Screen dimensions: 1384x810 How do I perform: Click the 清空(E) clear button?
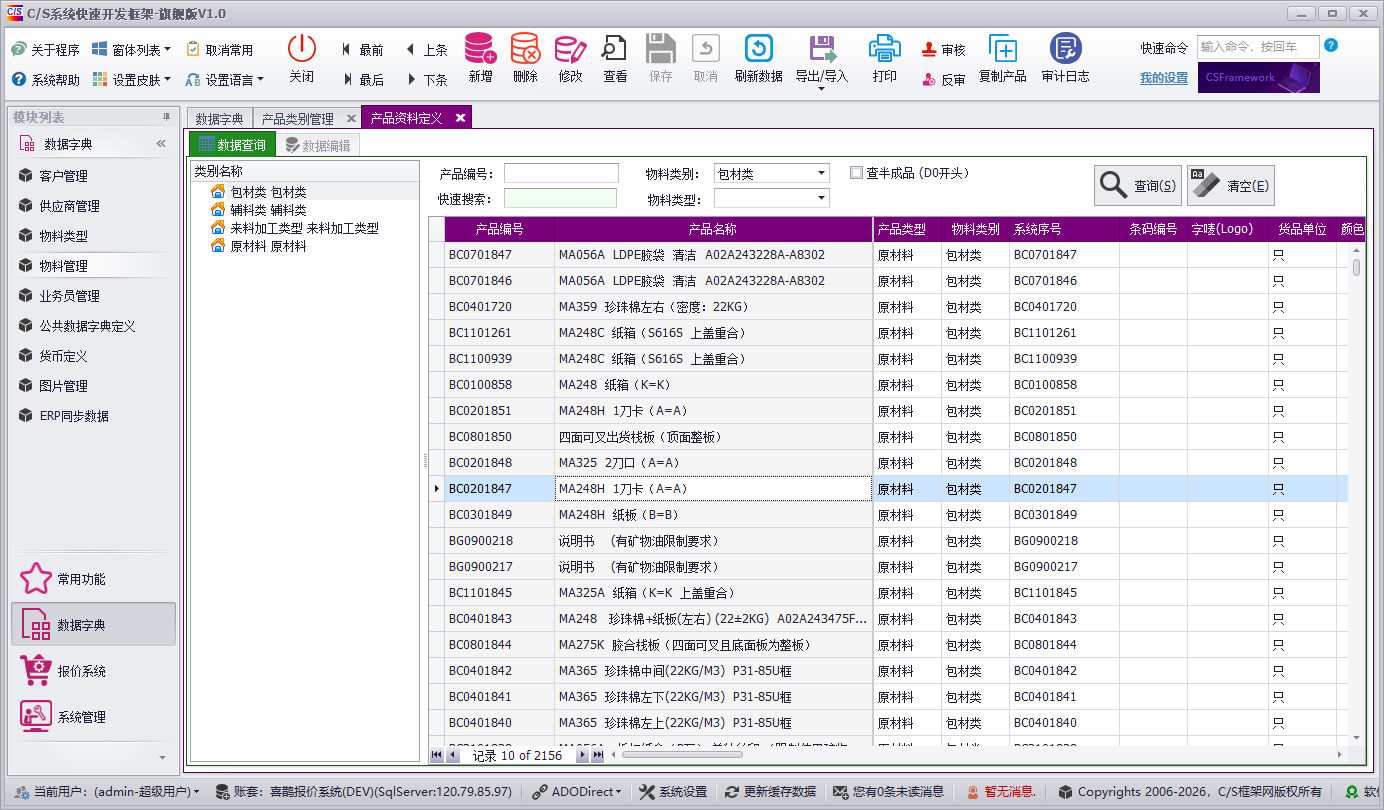[1231, 186]
